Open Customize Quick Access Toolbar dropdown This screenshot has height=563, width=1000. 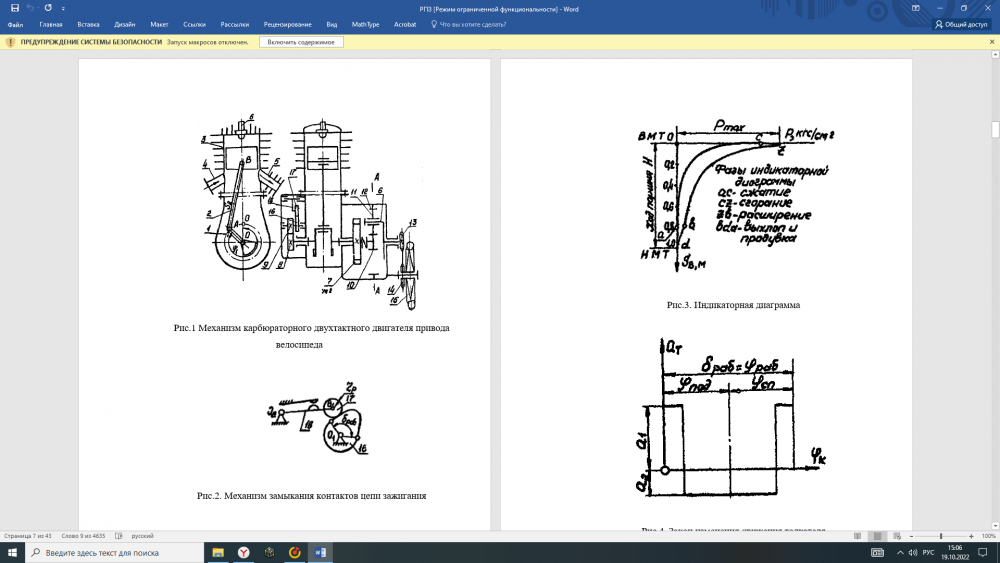tap(63, 8)
